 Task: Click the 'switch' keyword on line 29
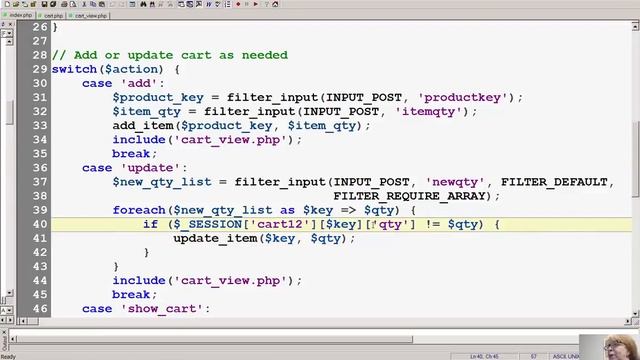pos(74,69)
